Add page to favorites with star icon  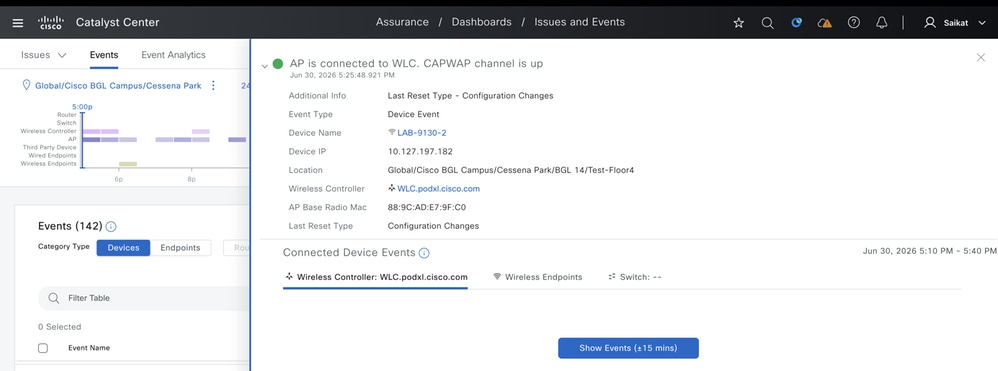738,23
